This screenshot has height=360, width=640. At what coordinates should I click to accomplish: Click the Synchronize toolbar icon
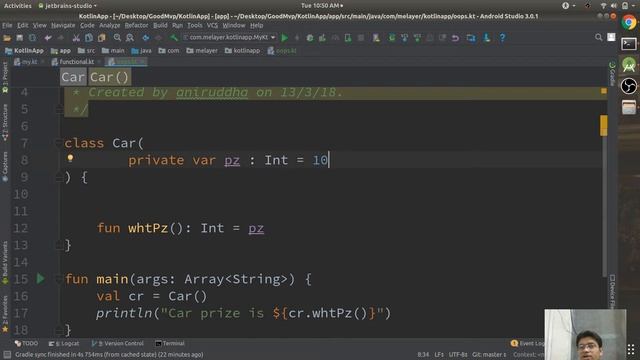point(32,38)
